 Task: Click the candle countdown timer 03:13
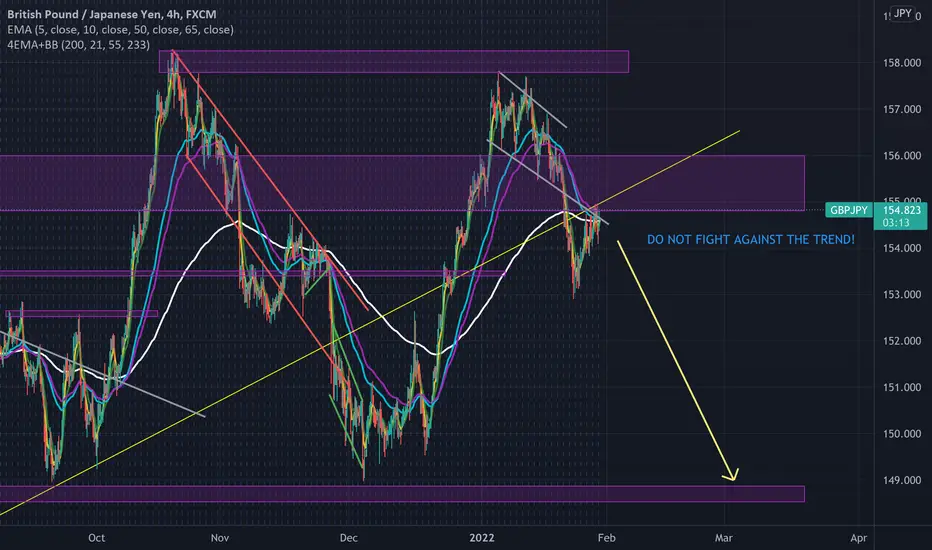coord(896,223)
